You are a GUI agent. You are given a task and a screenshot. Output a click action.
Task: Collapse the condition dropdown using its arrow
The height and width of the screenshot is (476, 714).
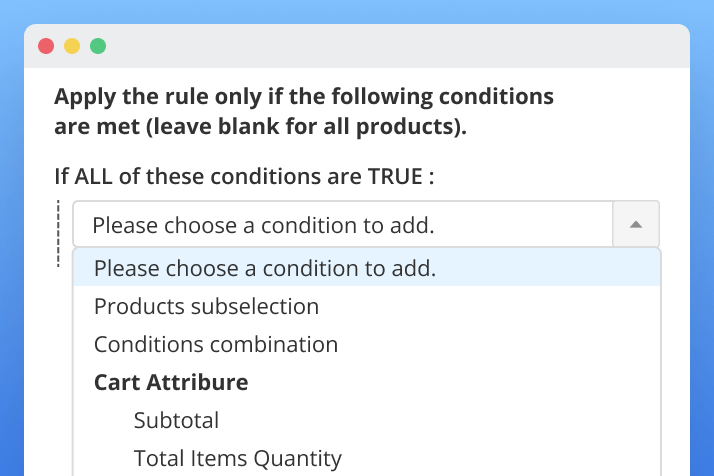(635, 225)
